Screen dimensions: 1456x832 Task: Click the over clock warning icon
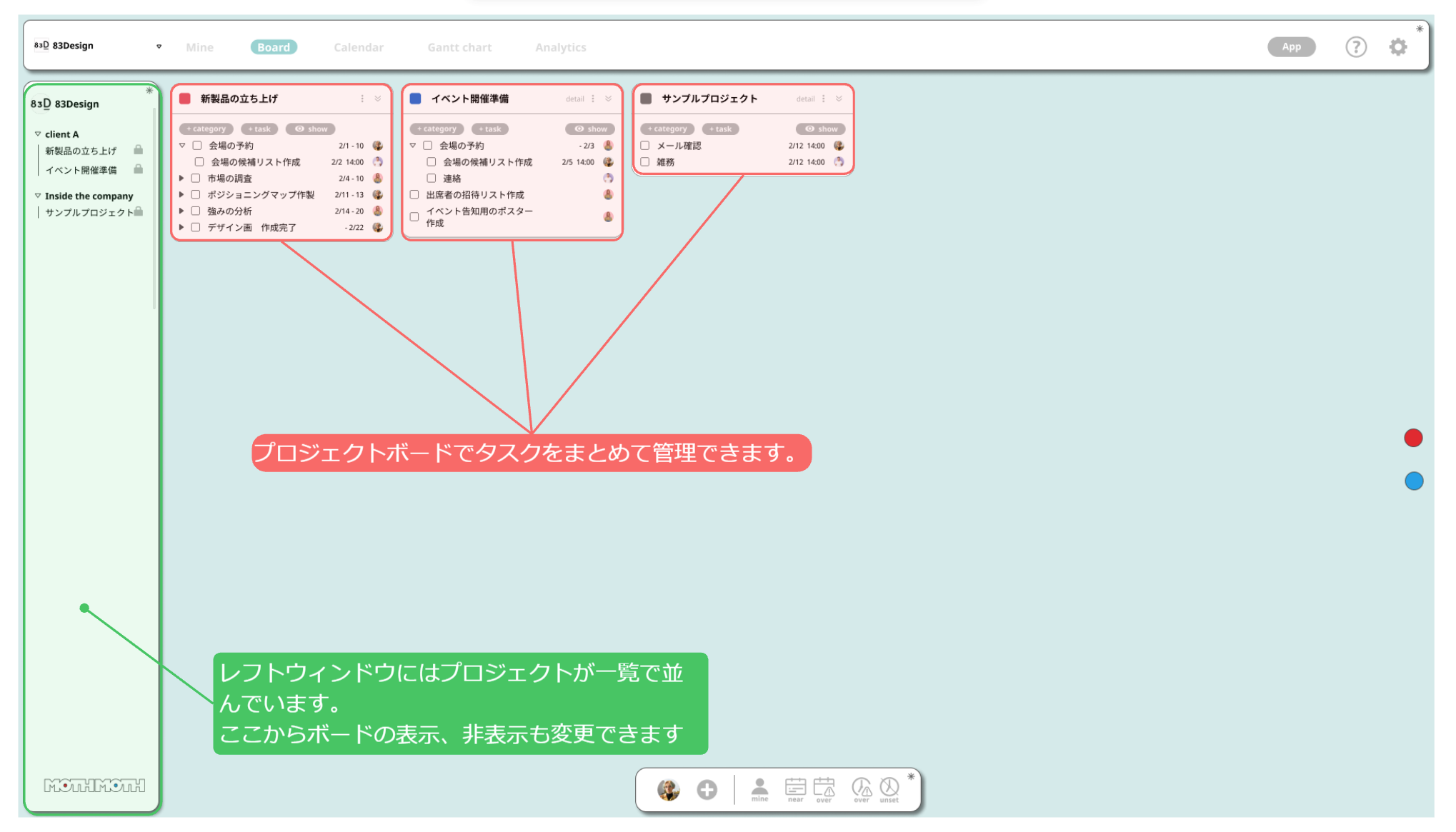[x=861, y=789]
